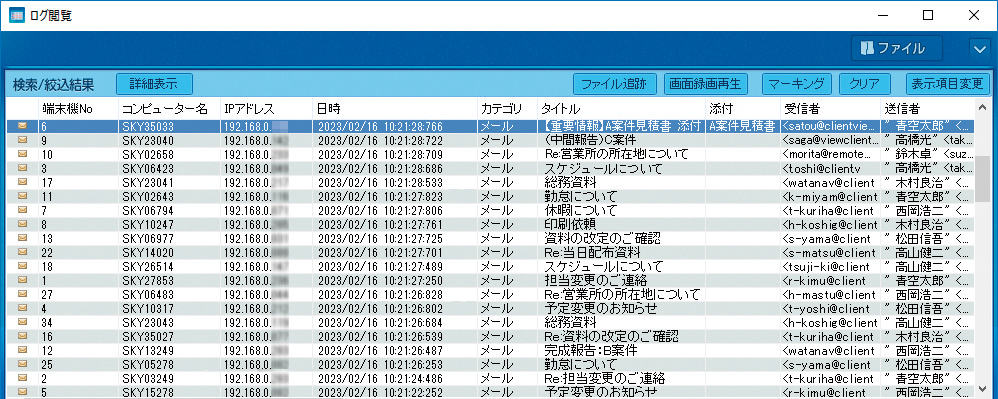998x399 pixels.
Task: Click the ファイル追跡 button
Action: (x=614, y=83)
